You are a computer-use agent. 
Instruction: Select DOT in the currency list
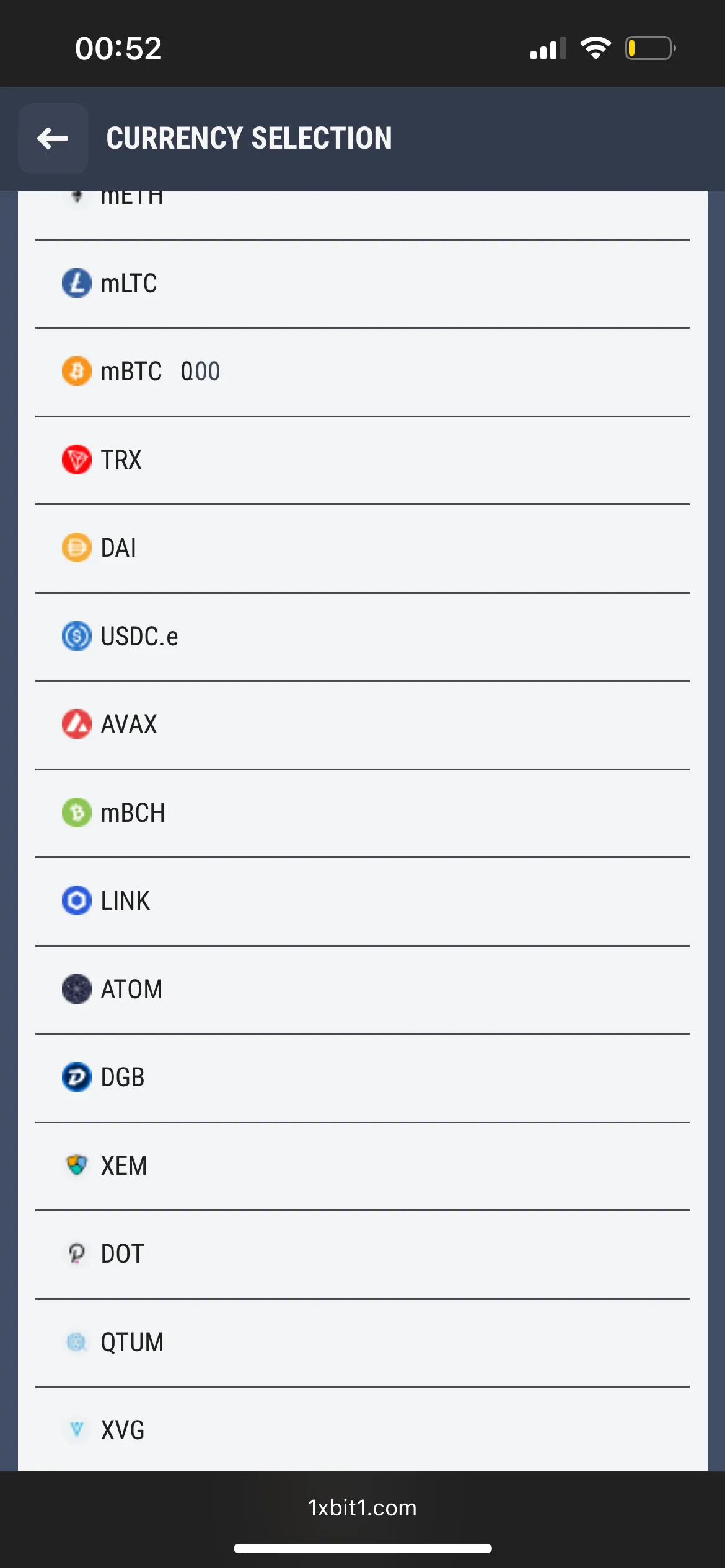[123, 1254]
